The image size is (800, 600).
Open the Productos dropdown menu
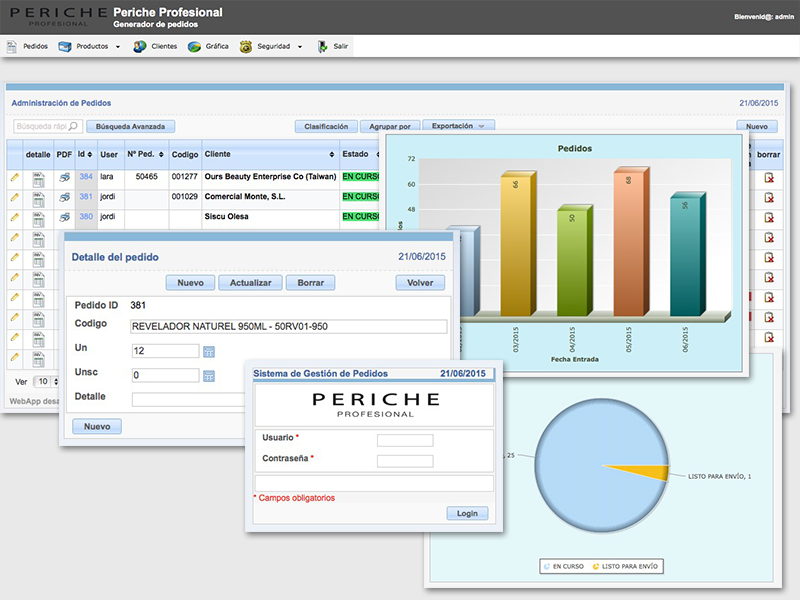pyautogui.click(x=118, y=47)
